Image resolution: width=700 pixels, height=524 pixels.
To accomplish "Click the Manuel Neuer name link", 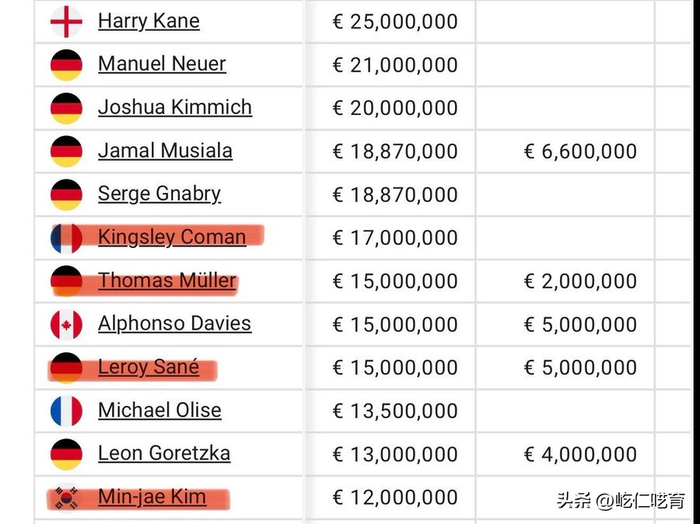I will coord(161,64).
